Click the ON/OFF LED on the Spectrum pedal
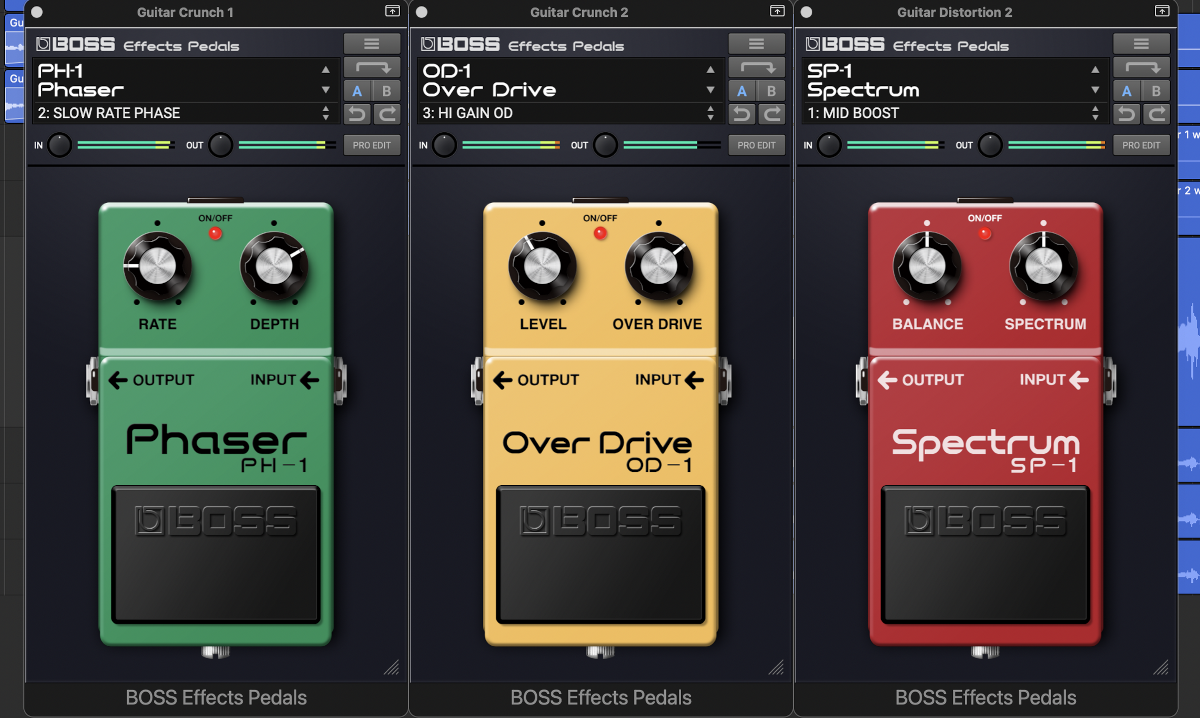The height and width of the screenshot is (718, 1200). [x=985, y=233]
